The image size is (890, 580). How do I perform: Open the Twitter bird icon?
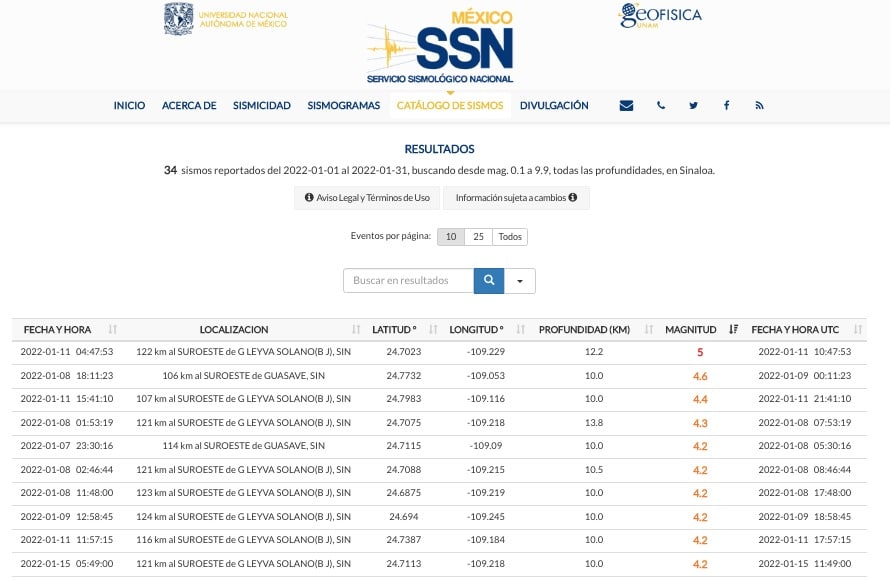tap(693, 106)
